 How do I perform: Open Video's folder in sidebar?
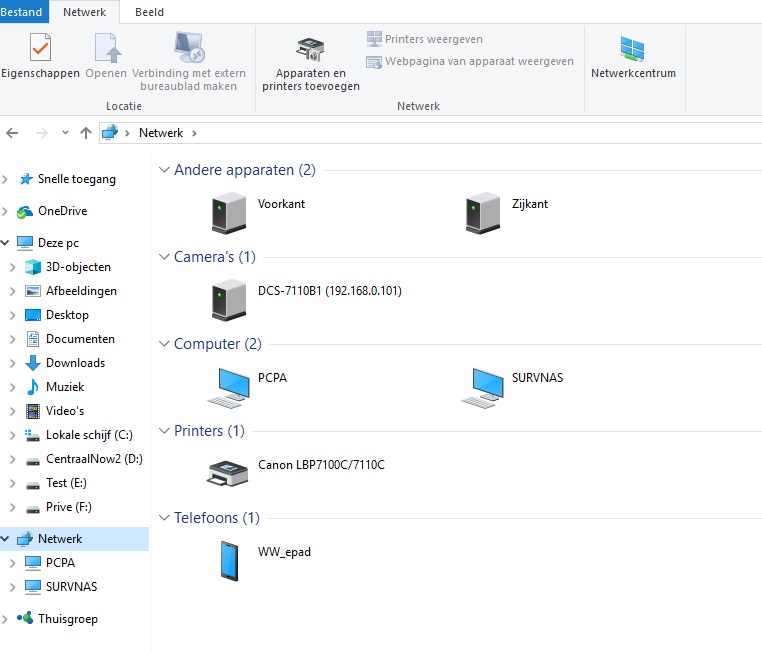[65, 411]
